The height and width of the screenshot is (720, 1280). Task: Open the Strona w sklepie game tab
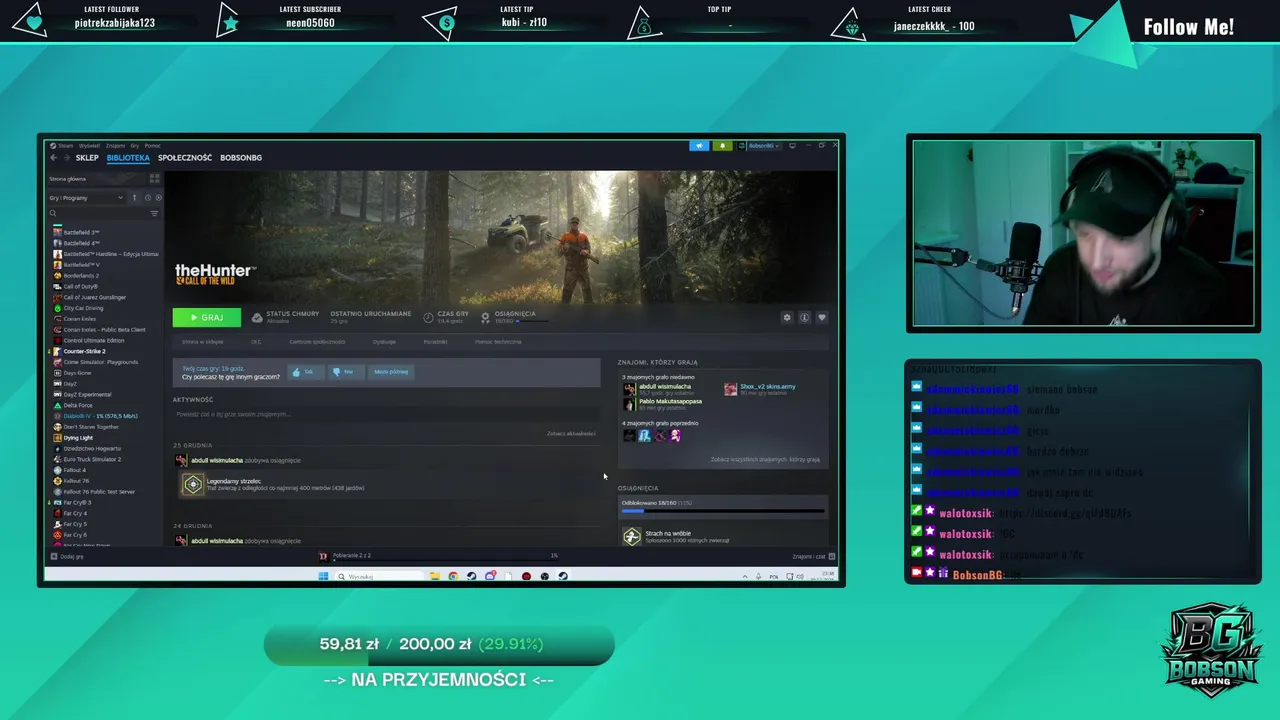point(203,342)
